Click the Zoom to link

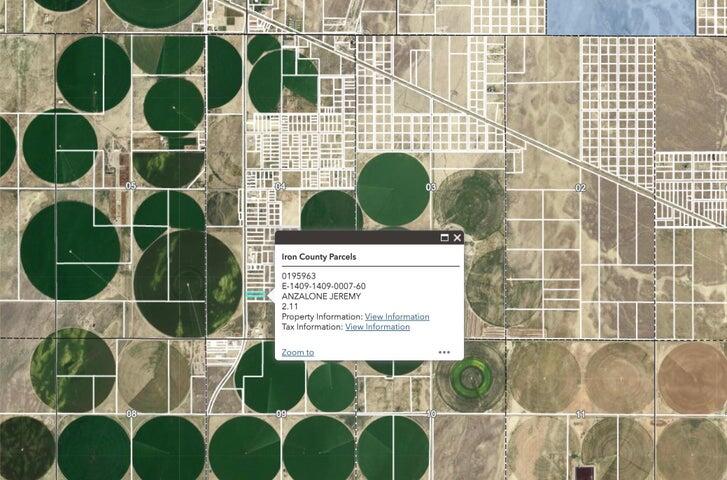click(x=297, y=352)
